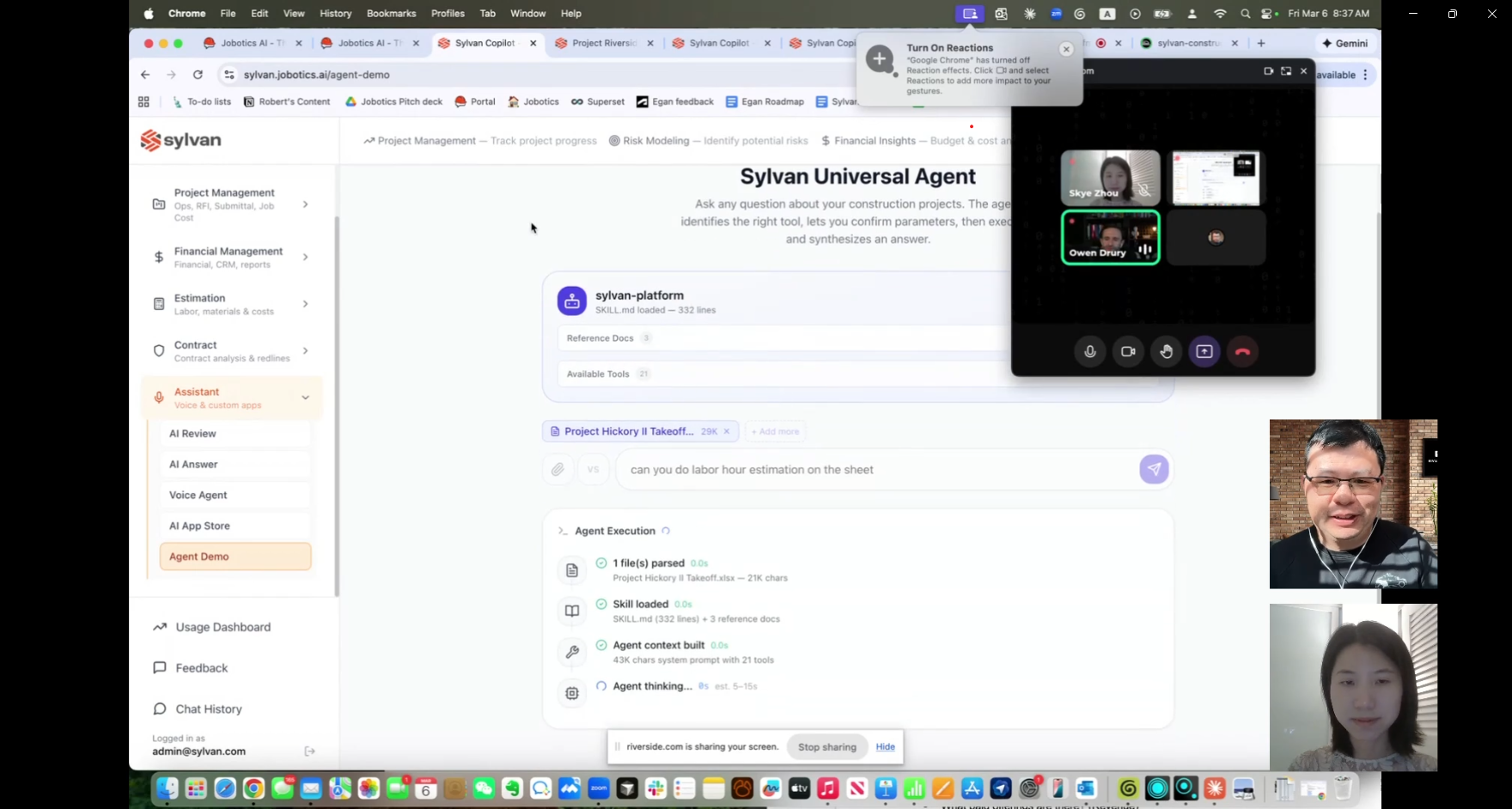
Task: Click the Hide link in sharing bar
Action: click(x=886, y=747)
